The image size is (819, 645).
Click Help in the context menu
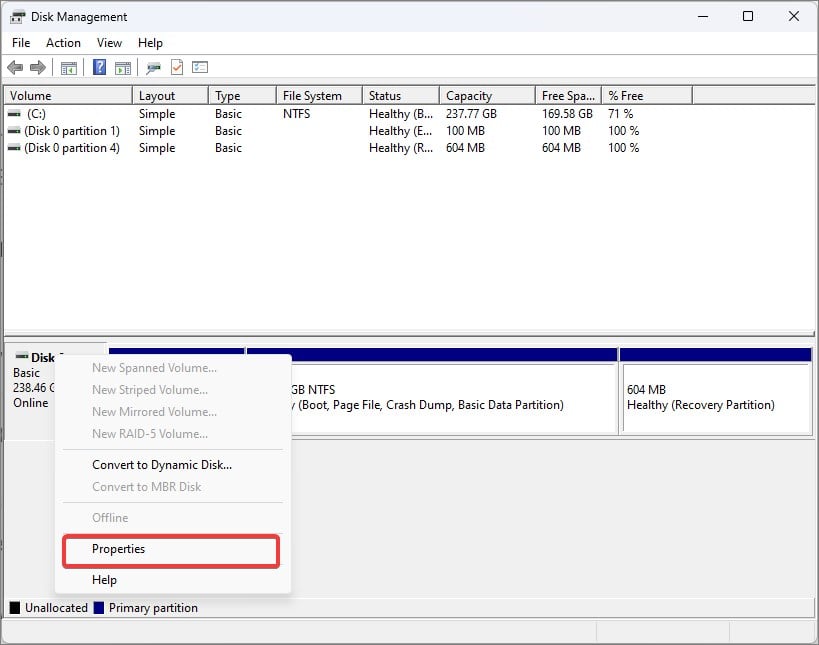(x=104, y=580)
